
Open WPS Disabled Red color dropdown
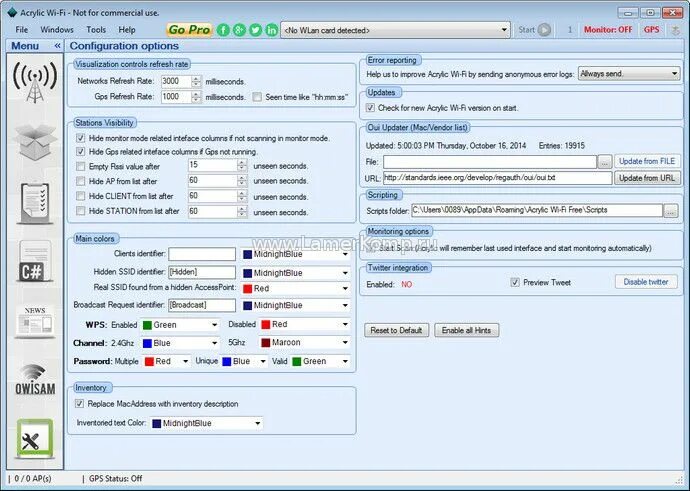point(305,324)
